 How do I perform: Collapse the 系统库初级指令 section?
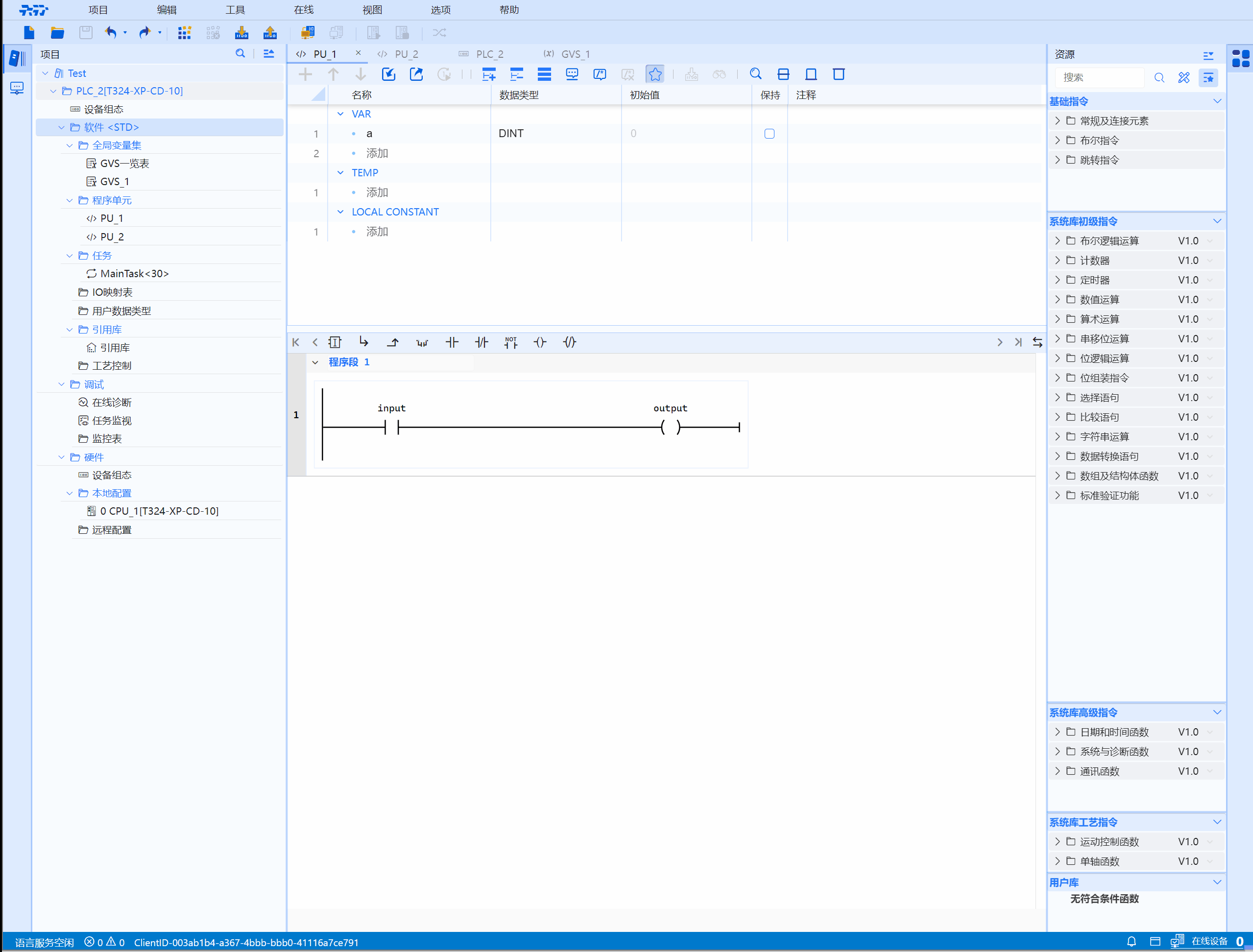click(x=1217, y=221)
